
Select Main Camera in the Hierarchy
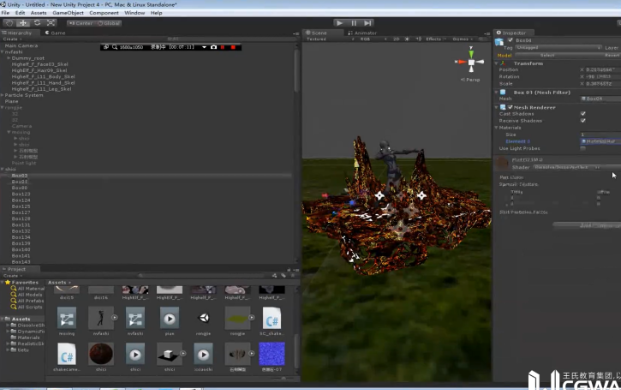pyautogui.click(x=21, y=46)
